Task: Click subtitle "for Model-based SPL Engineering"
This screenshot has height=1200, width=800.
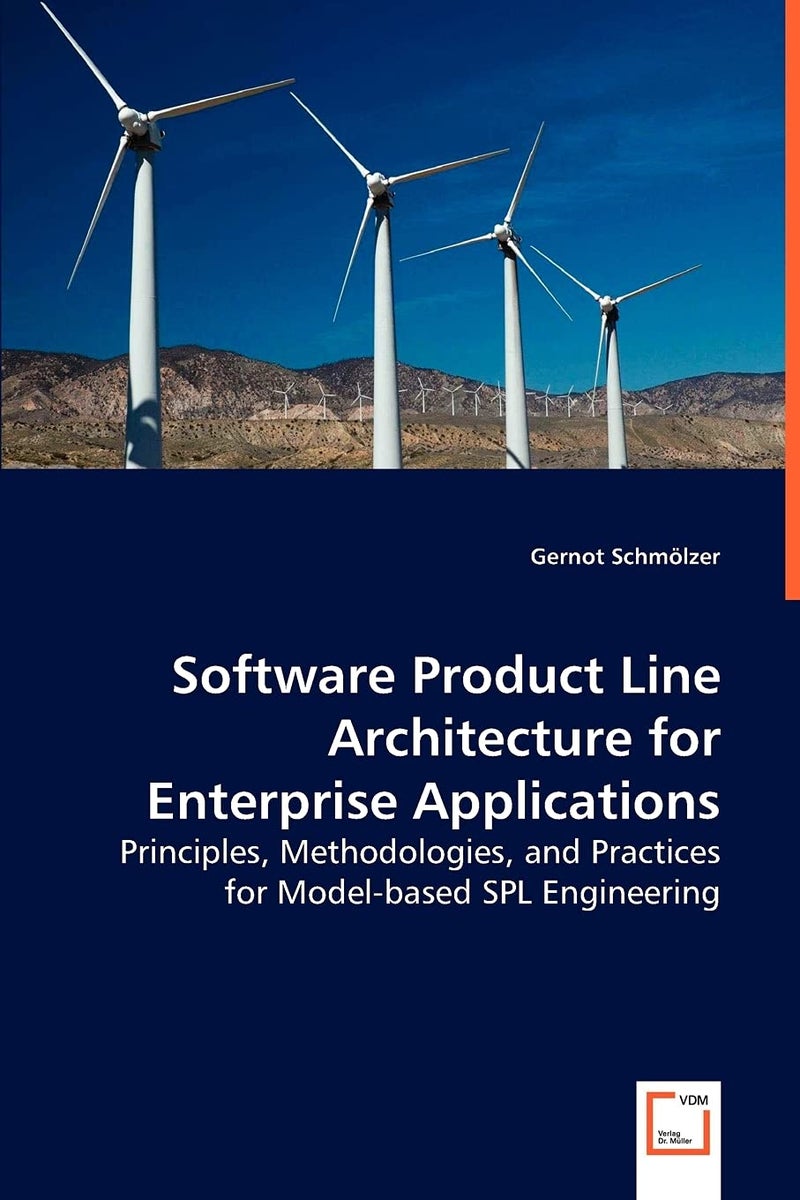Action: 472,895
